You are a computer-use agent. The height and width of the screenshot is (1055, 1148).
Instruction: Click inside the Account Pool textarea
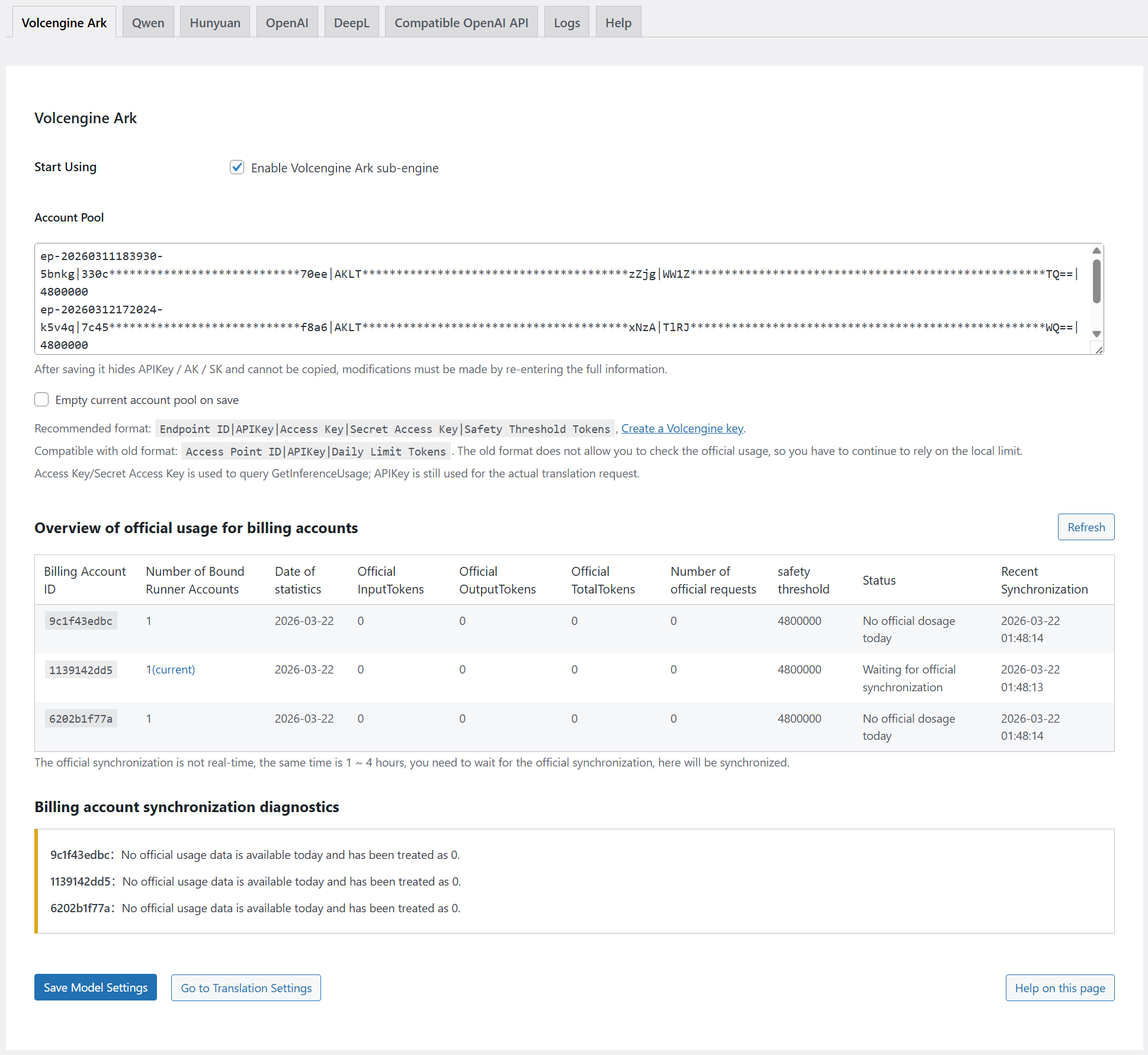(563, 299)
